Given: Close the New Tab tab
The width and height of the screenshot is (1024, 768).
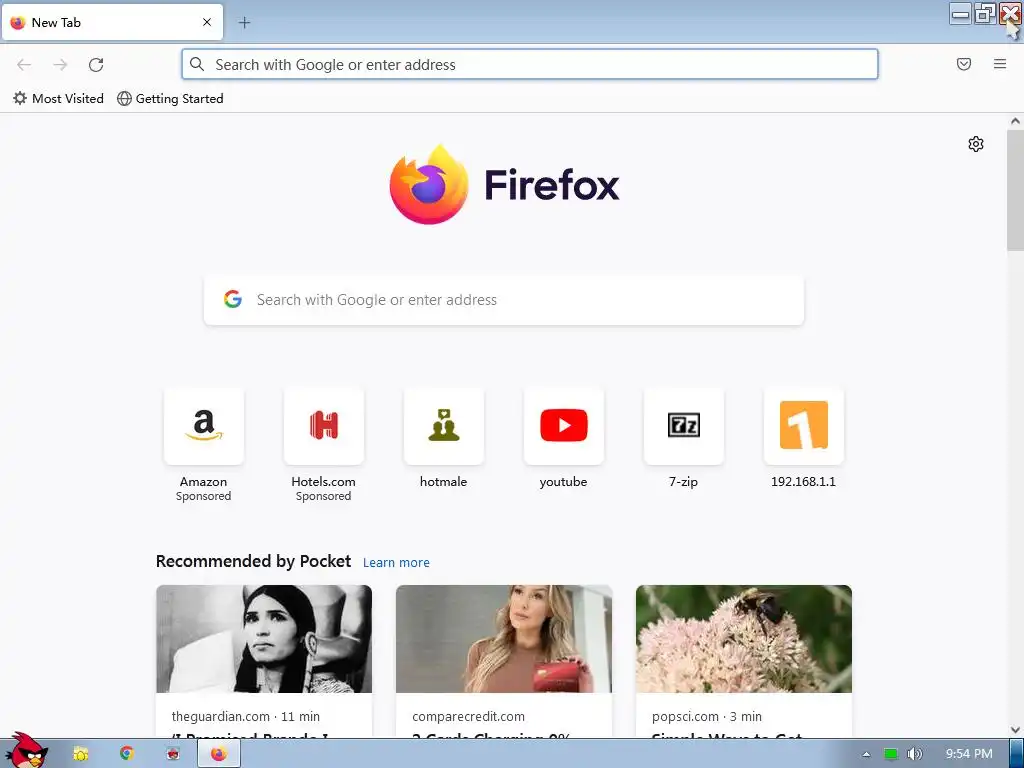Looking at the screenshot, I should [207, 22].
